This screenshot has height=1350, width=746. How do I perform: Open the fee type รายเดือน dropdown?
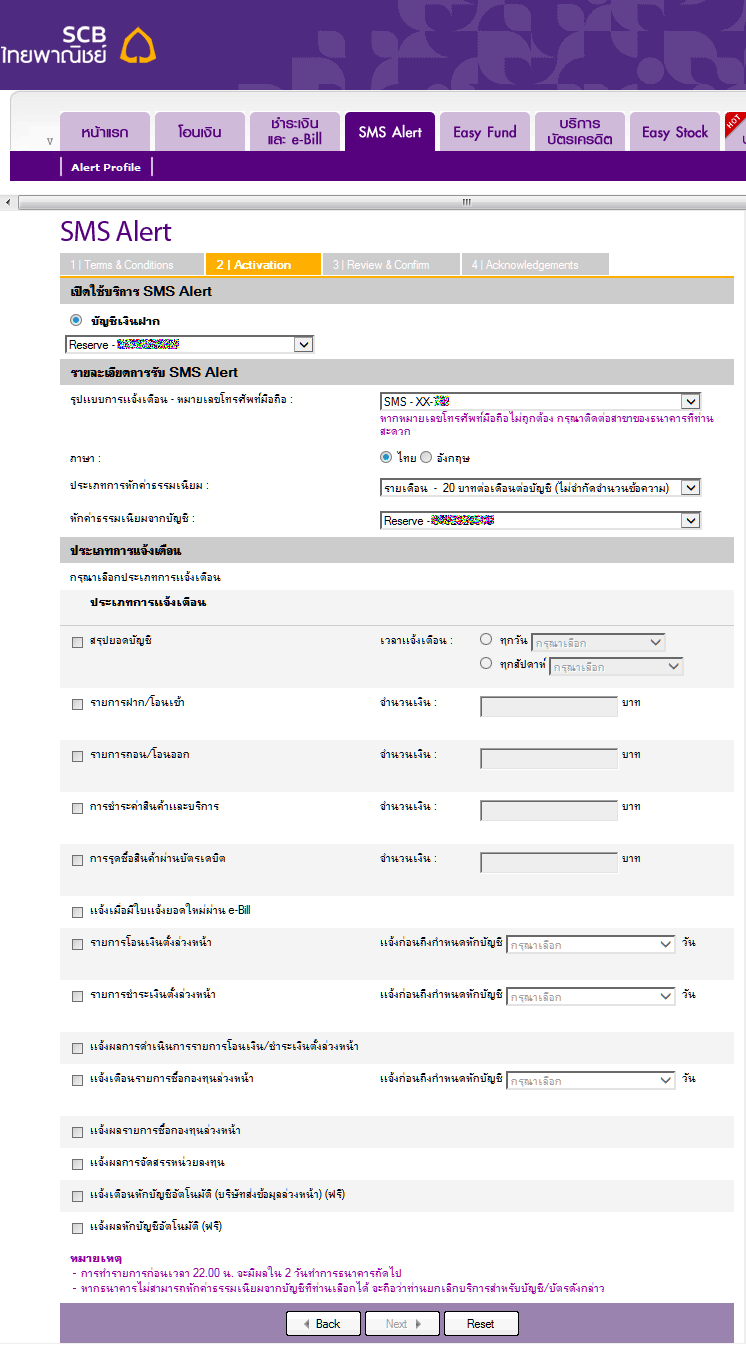(x=541, y=487)
